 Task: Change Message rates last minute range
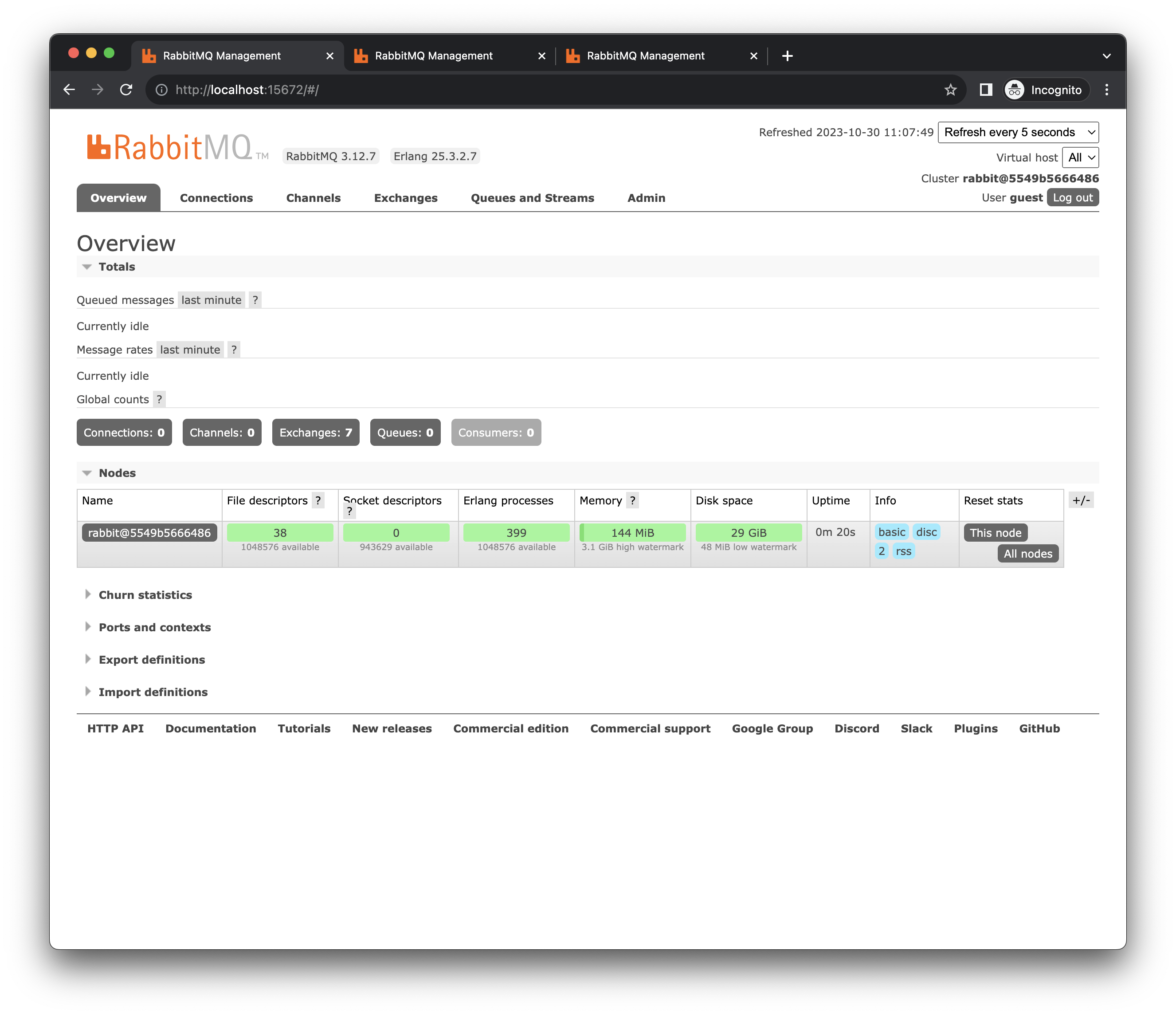[189, 350]
